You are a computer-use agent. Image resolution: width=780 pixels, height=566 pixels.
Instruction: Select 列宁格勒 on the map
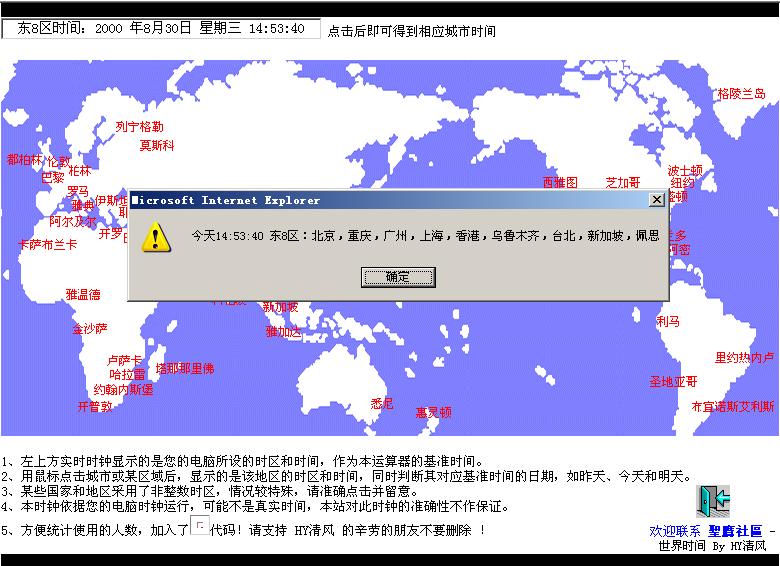(139, 126)
